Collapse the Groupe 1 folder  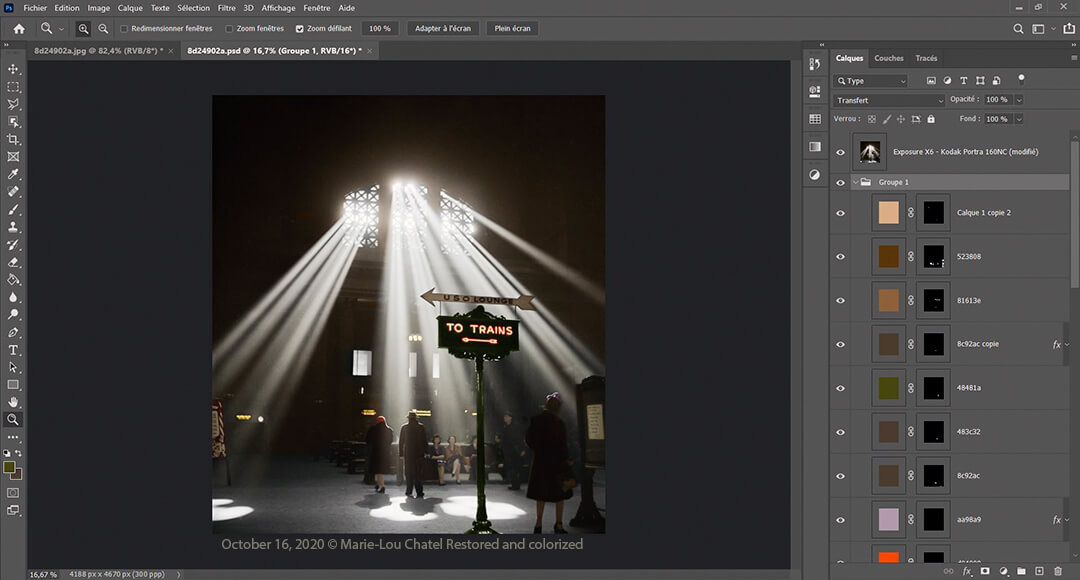click(855, 183)
